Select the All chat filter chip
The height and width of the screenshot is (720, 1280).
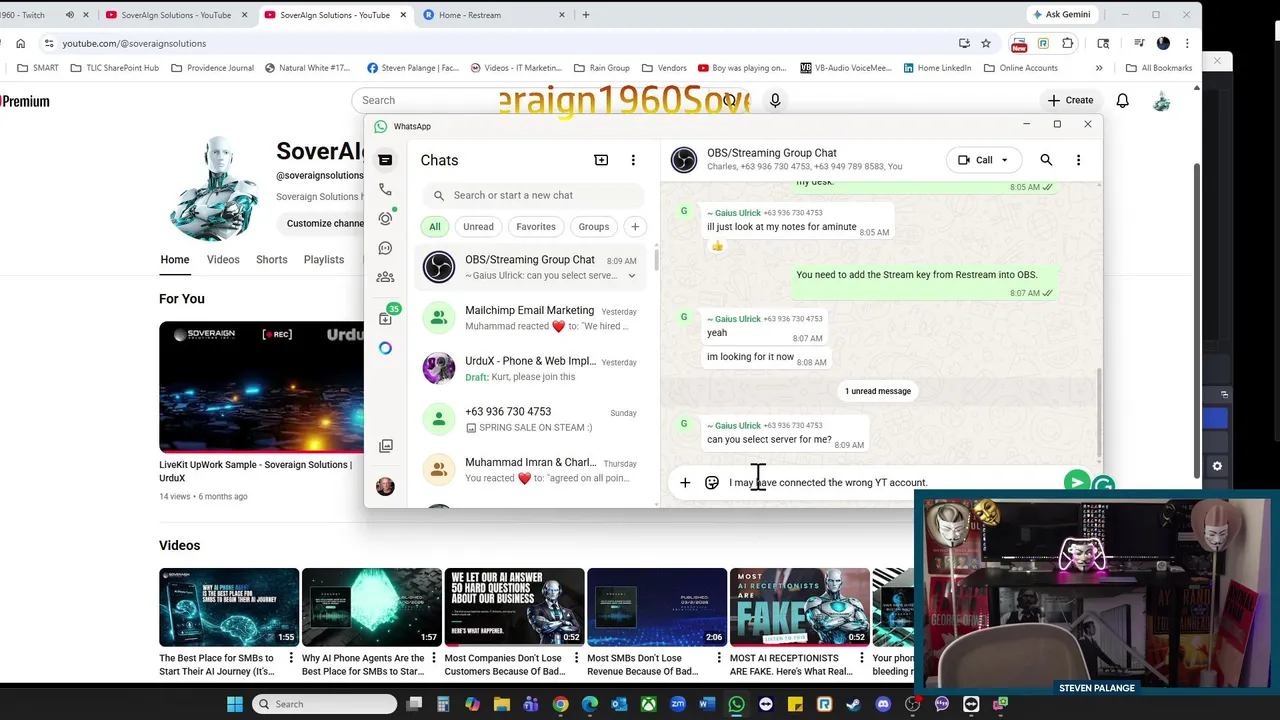pyautogui.click(x=435, y=227)
